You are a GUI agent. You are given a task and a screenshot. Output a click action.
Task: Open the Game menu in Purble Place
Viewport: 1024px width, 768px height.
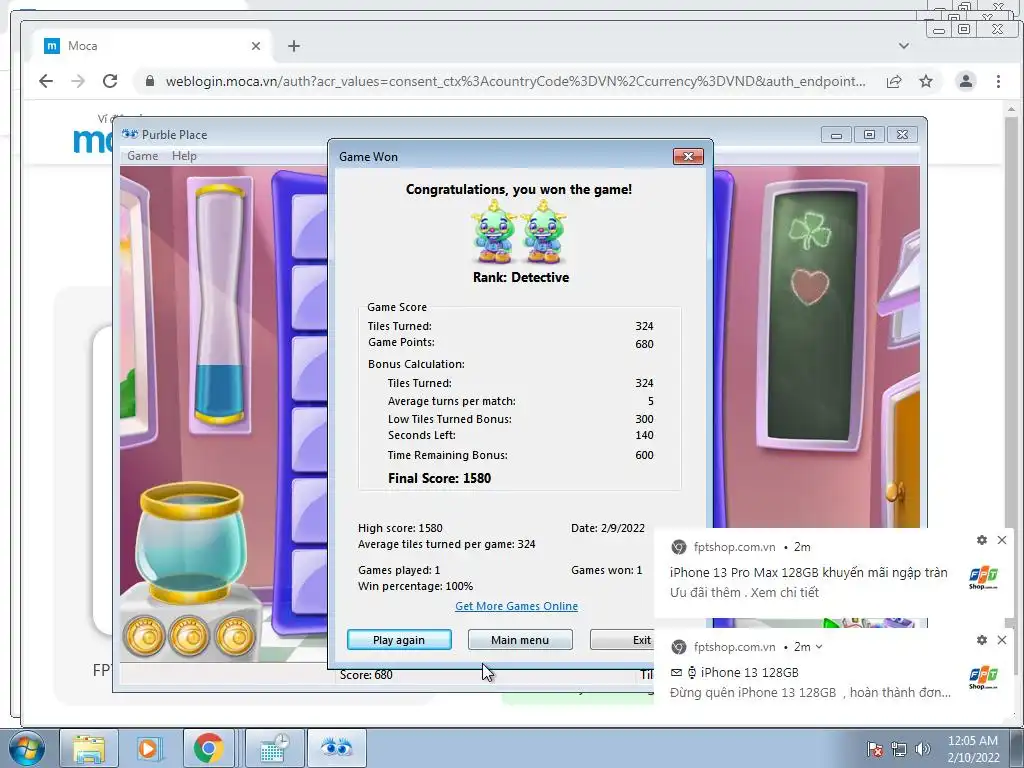[142, 156]
